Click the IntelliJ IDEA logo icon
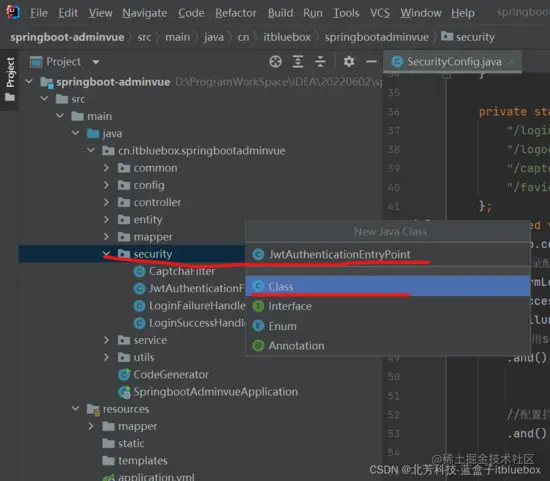The width and height of the screenshot is (550, 481). click(x=13, y=12)
